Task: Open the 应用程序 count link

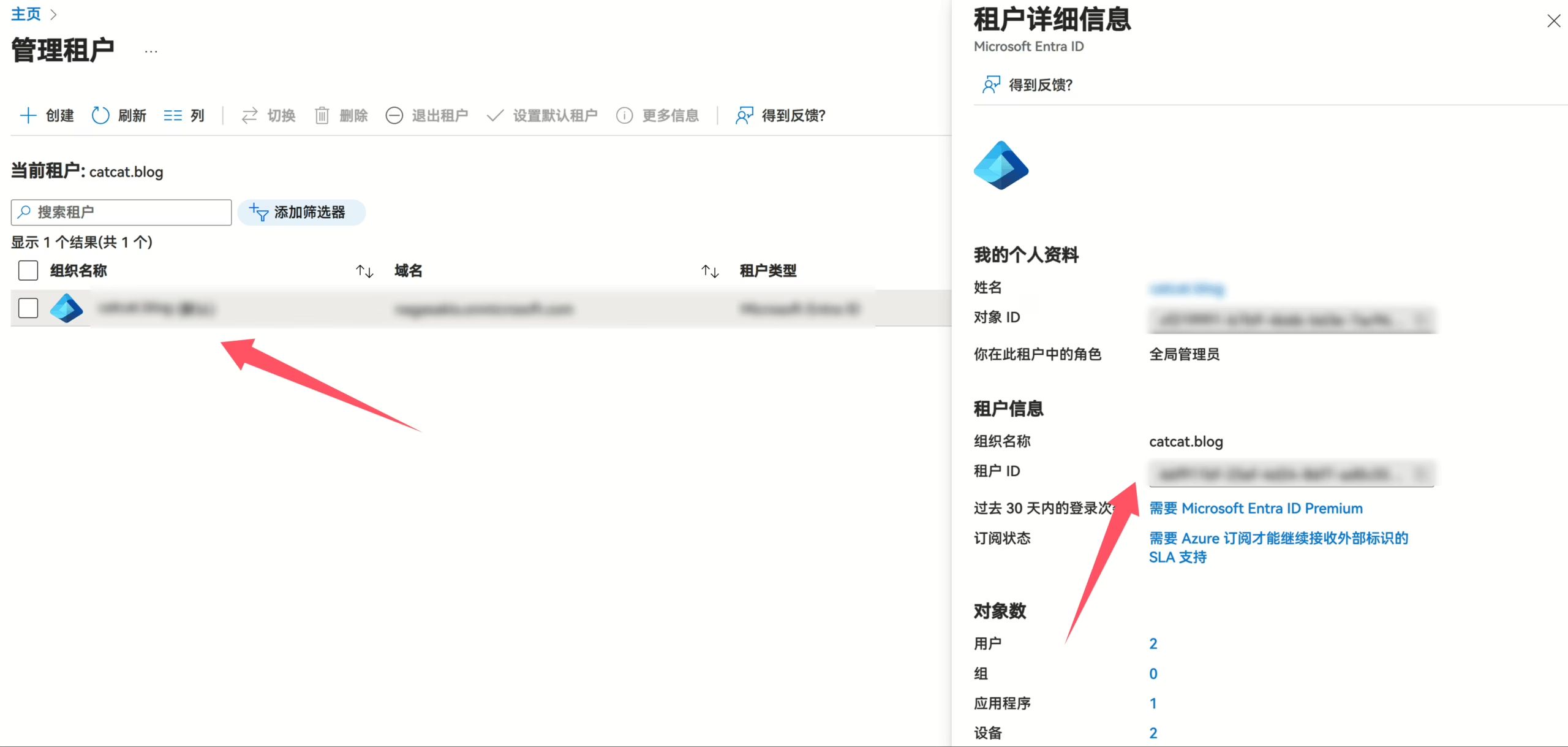Action: [x=1153, y=703]
